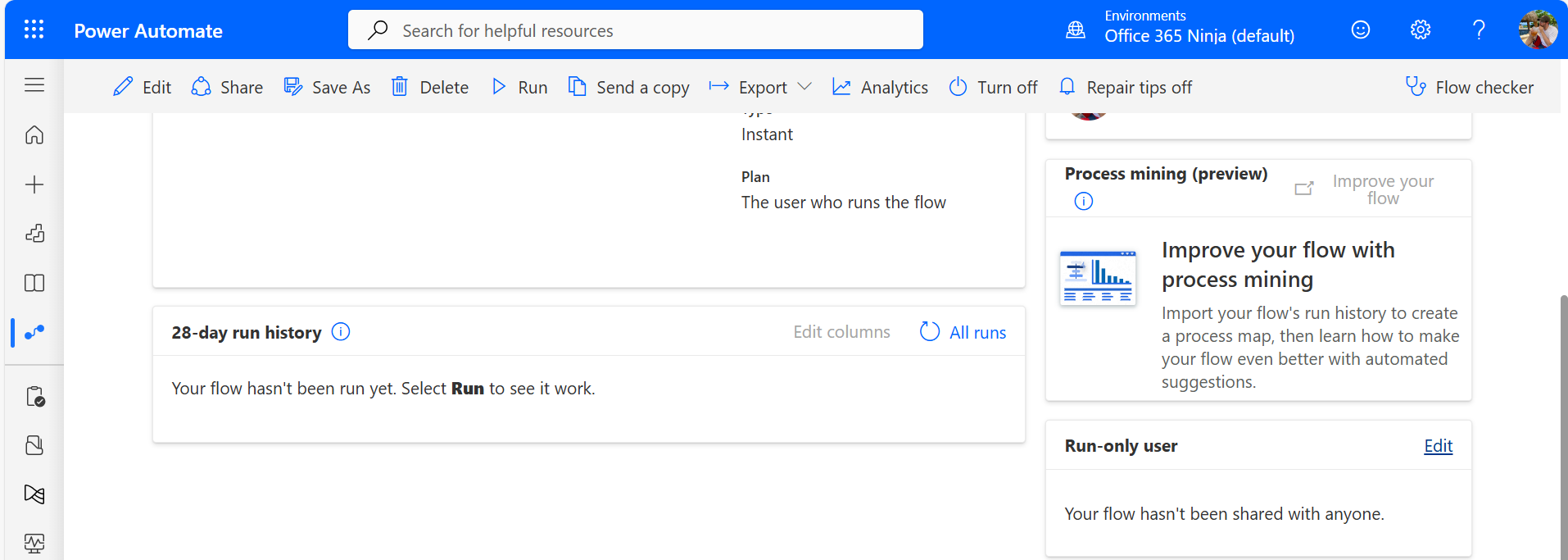Click the Create plus icon in sidebar
Screen dimensions: 1568x560
tap(34, 184)
